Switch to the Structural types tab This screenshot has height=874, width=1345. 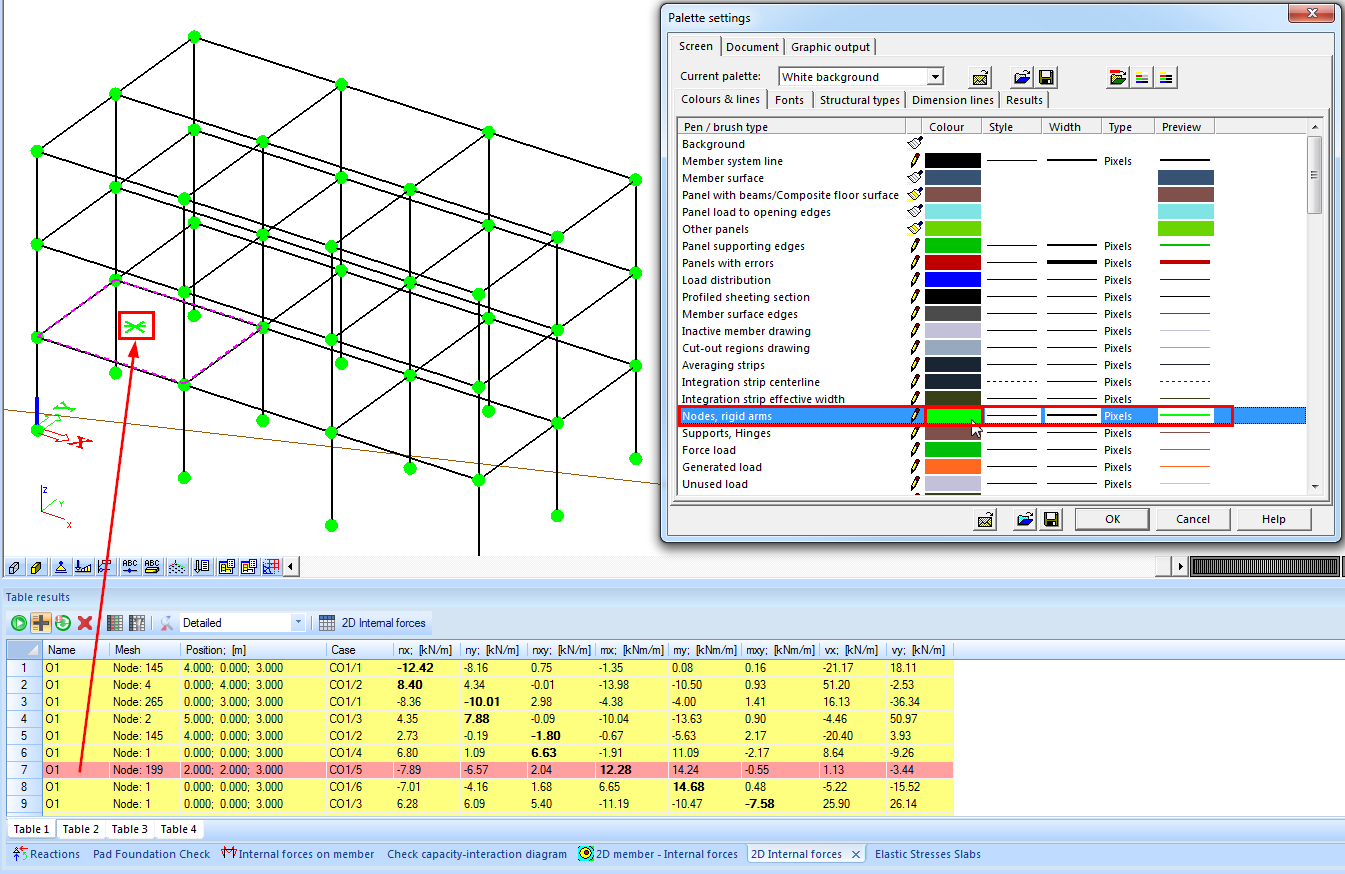point(859,100)
